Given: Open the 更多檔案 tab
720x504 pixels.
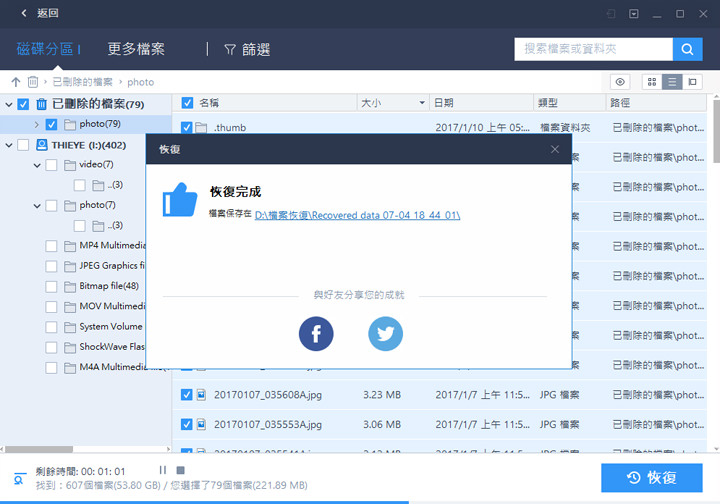Looking at the screenshot, I should click(136, 49).
